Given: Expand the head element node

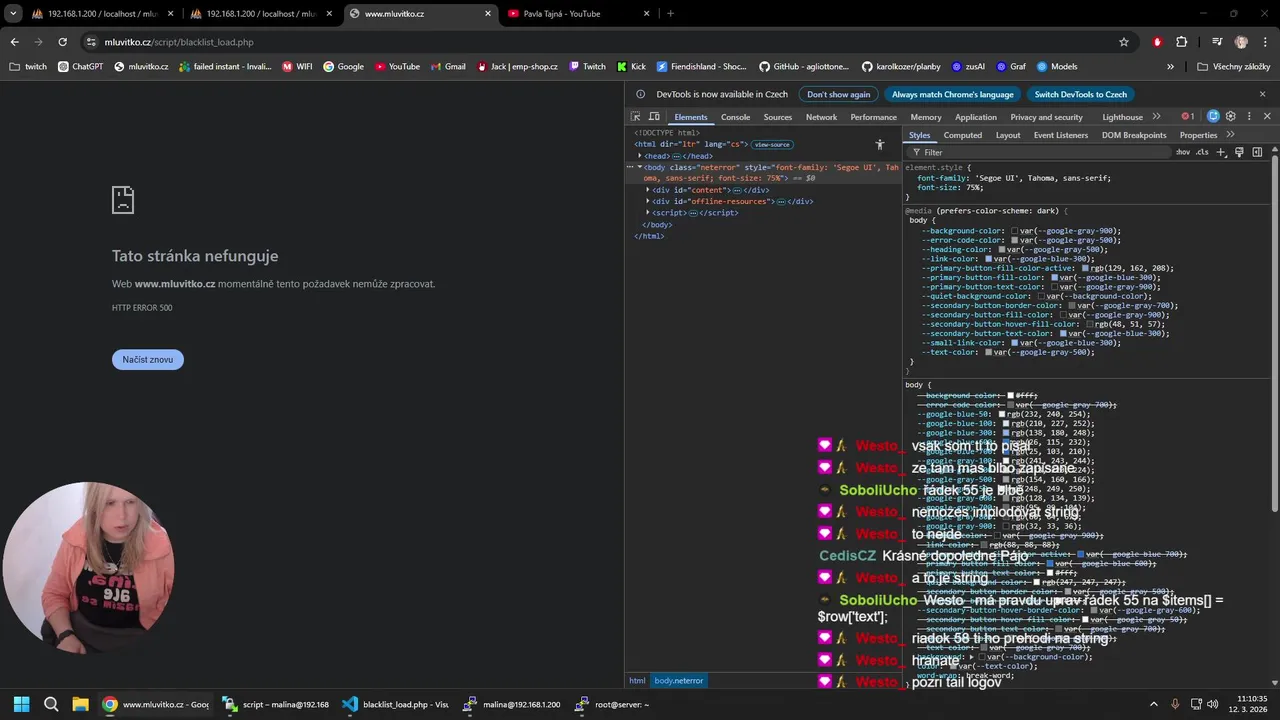Looking at the screenshot, I should coord(640,156).
